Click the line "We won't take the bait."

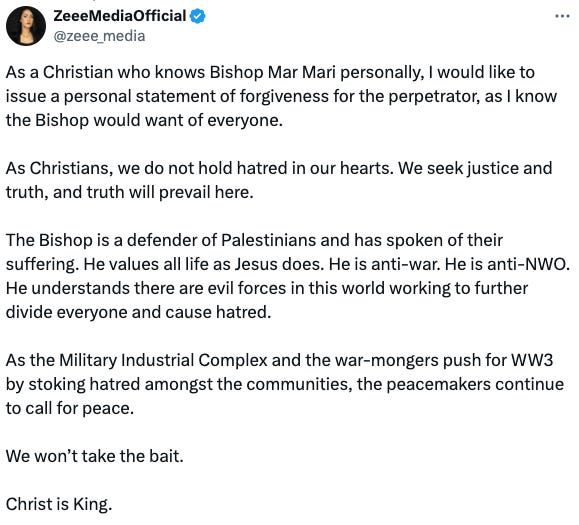click(95, 456)
